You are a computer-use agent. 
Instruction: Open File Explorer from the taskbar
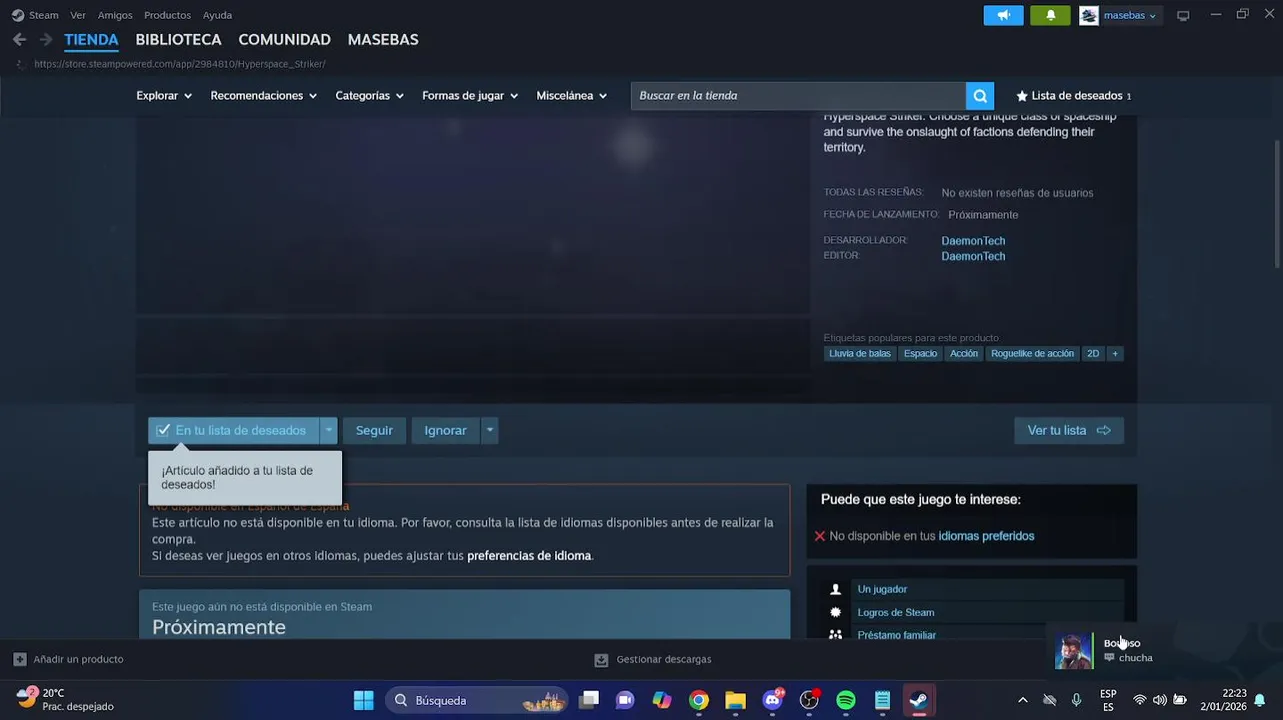pyautogui.click(x=736, y=700)
